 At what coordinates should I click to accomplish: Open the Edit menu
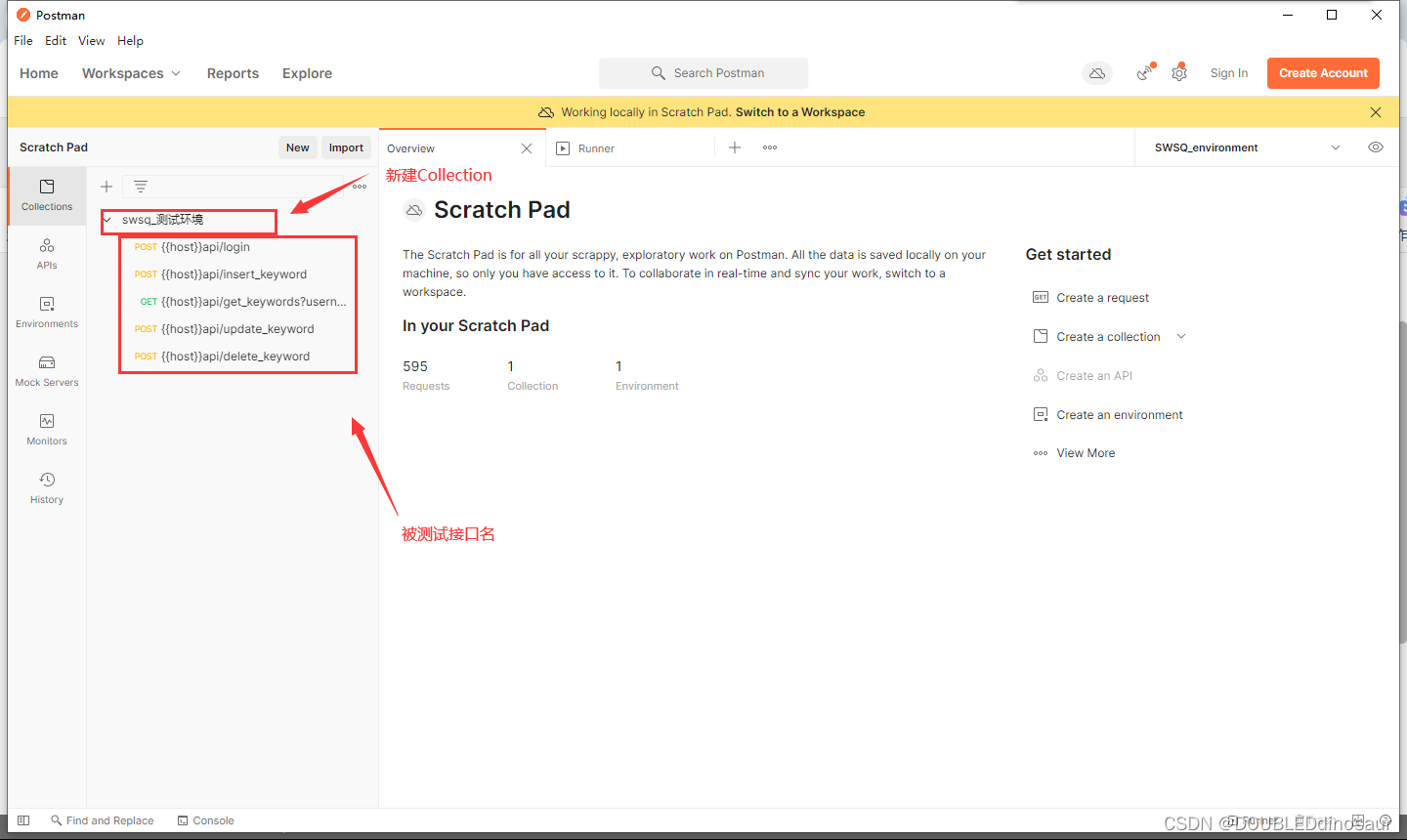56,41
